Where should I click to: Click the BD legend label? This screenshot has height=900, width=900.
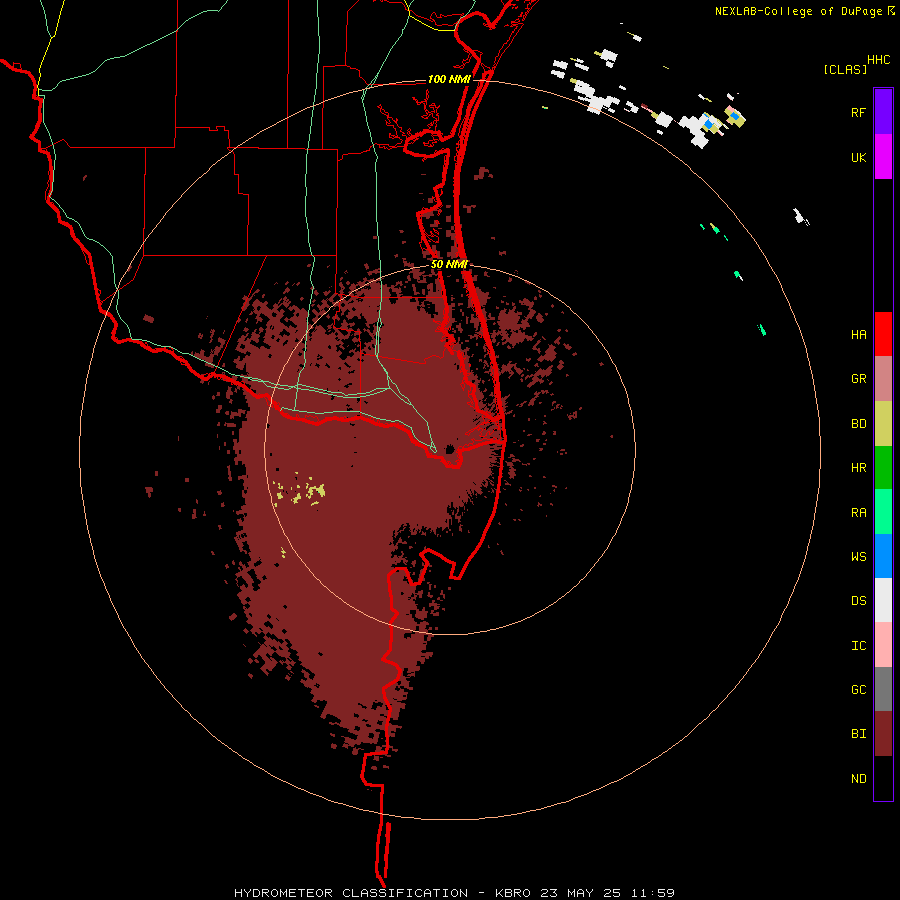point(858,424)
